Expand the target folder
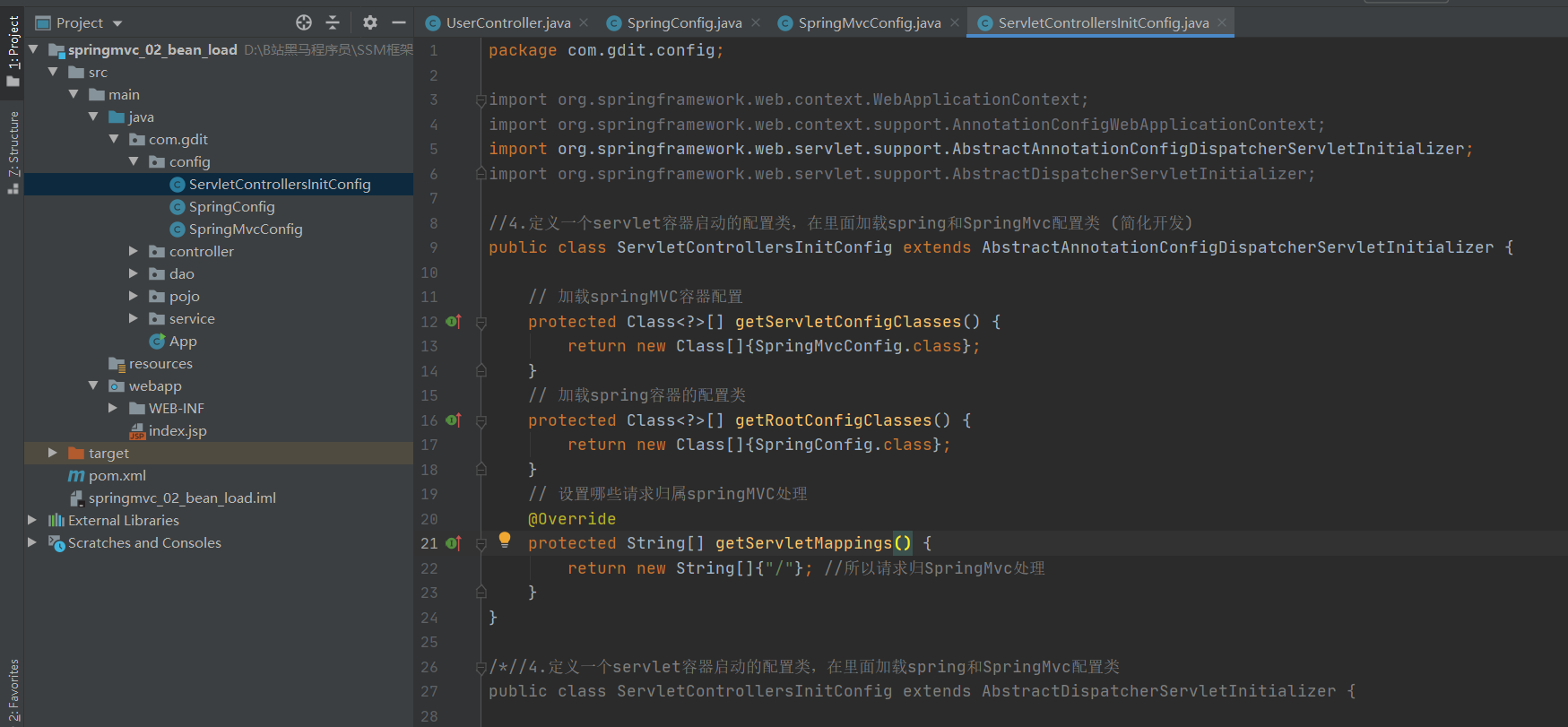This screenshot has height=727, width=1568. tap(54, 453)
